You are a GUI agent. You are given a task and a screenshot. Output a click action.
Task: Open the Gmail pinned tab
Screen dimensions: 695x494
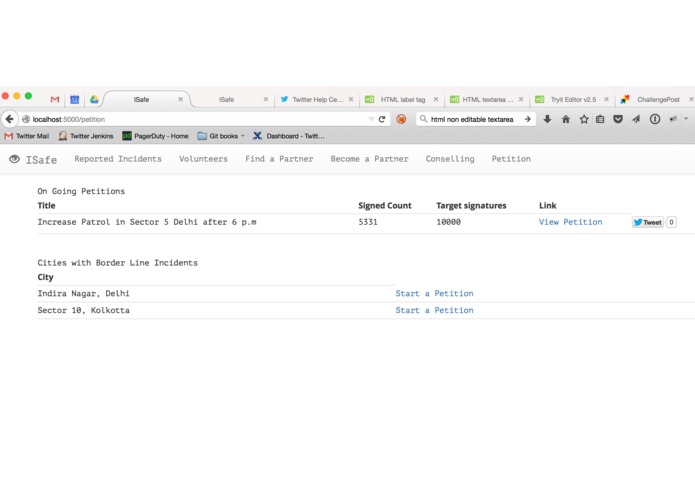[55, 100]
